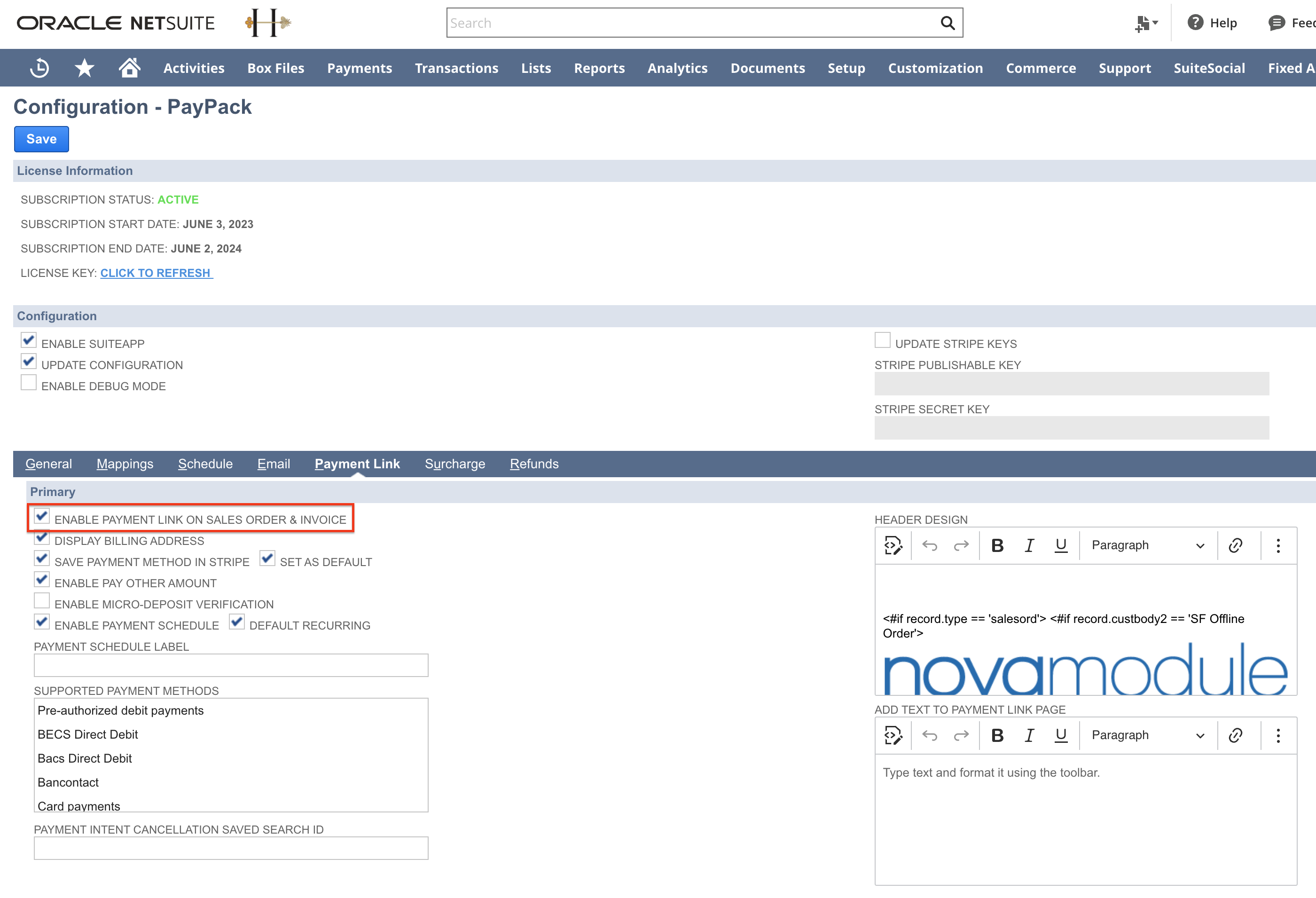The height and width of the screenshot is (898, 1316).
Task: Toggle underline in Add Text editor
Action: pos(1061,735)
